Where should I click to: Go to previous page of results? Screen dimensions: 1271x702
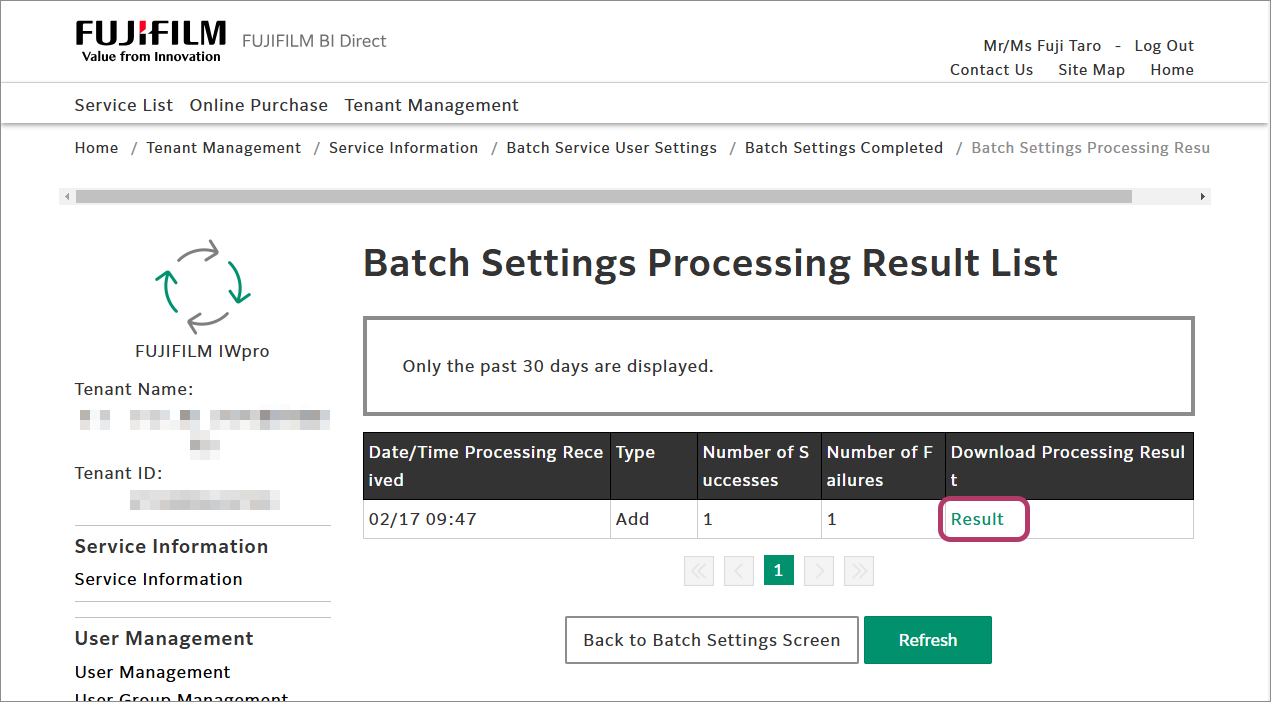[x=739, y=571]
